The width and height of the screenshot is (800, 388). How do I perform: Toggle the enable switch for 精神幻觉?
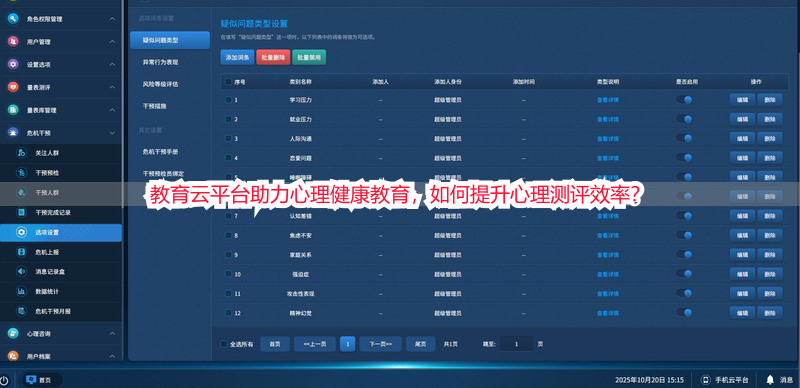pos(684,312)
